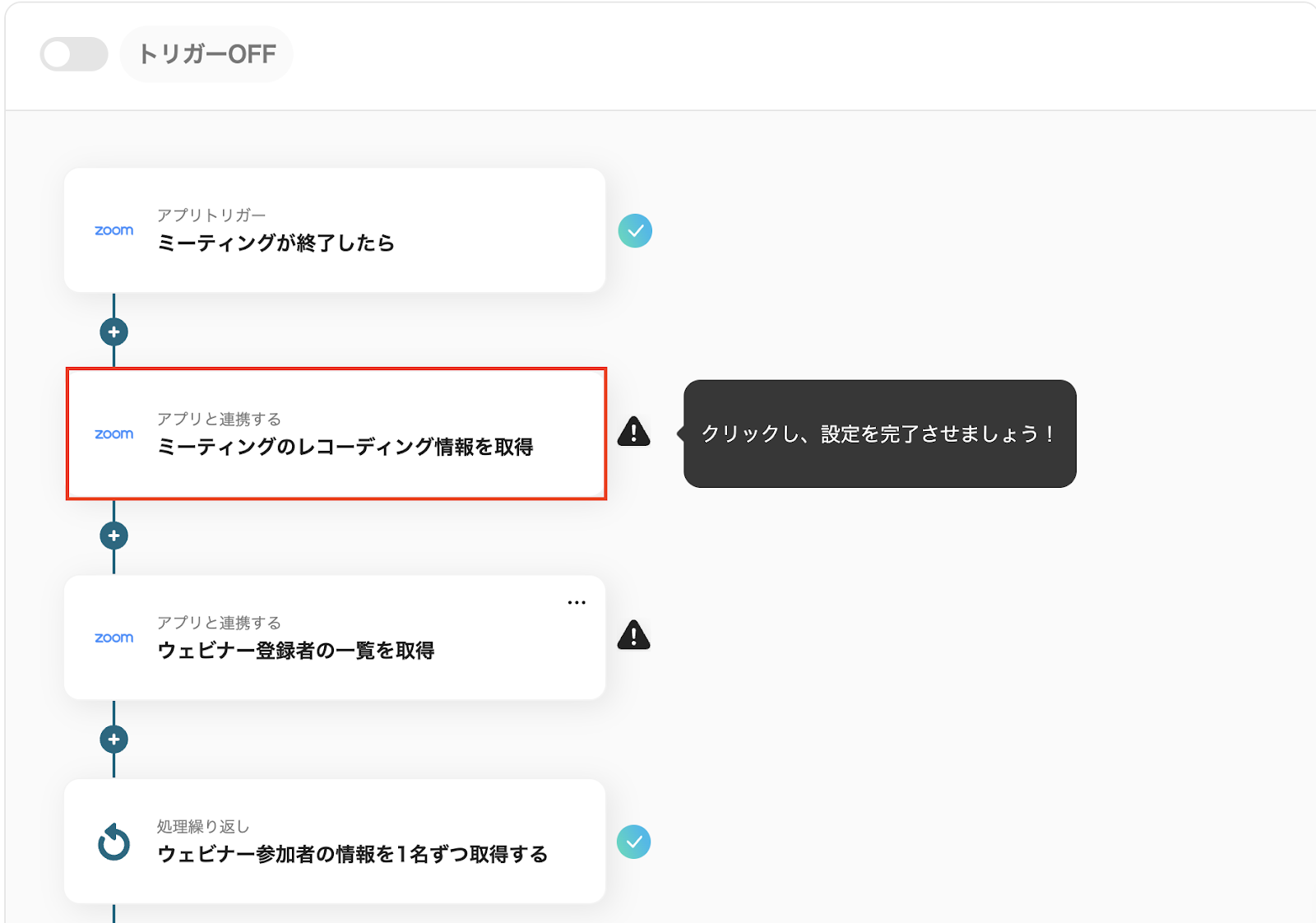Open ミーティングのレコーディング情報を取得 card
Image resolution: width=1316 pixels, height=923 pixels.
[336, 434]
